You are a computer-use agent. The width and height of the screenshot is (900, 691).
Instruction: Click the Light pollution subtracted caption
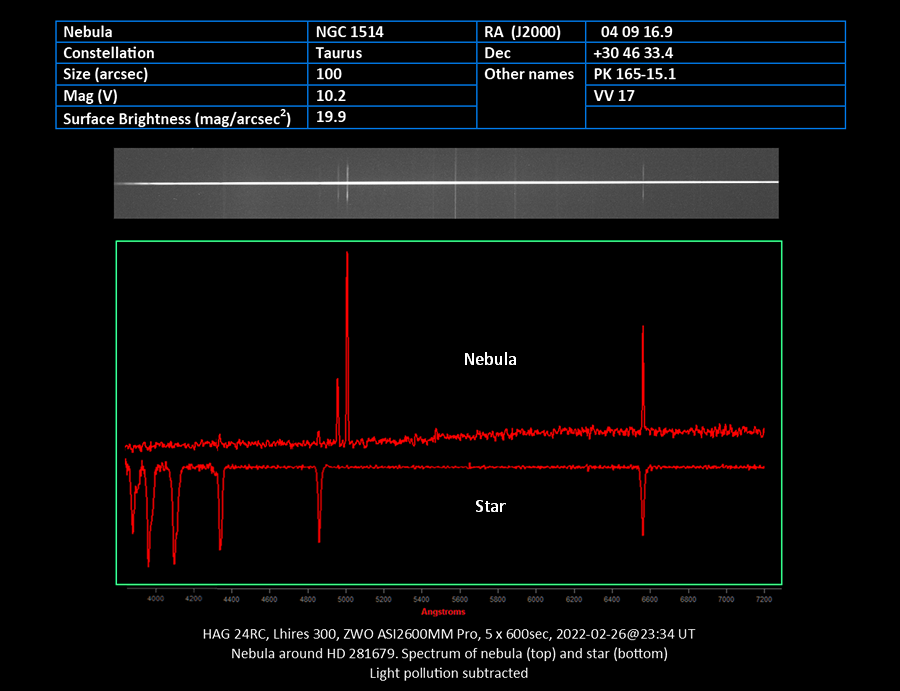(x=449, y=673)
